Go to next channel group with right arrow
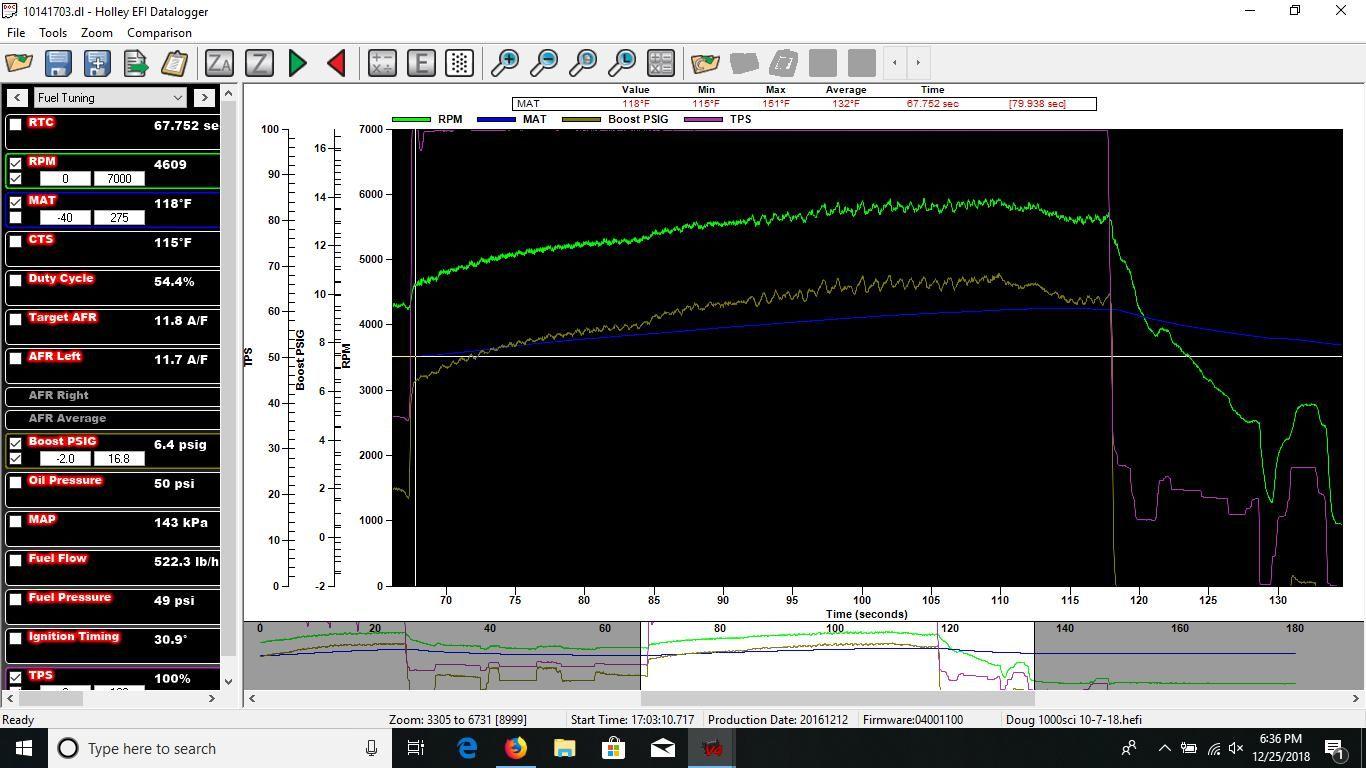Image resolution: width=1366 pixels, height=768 pixels. click(204, 98)
